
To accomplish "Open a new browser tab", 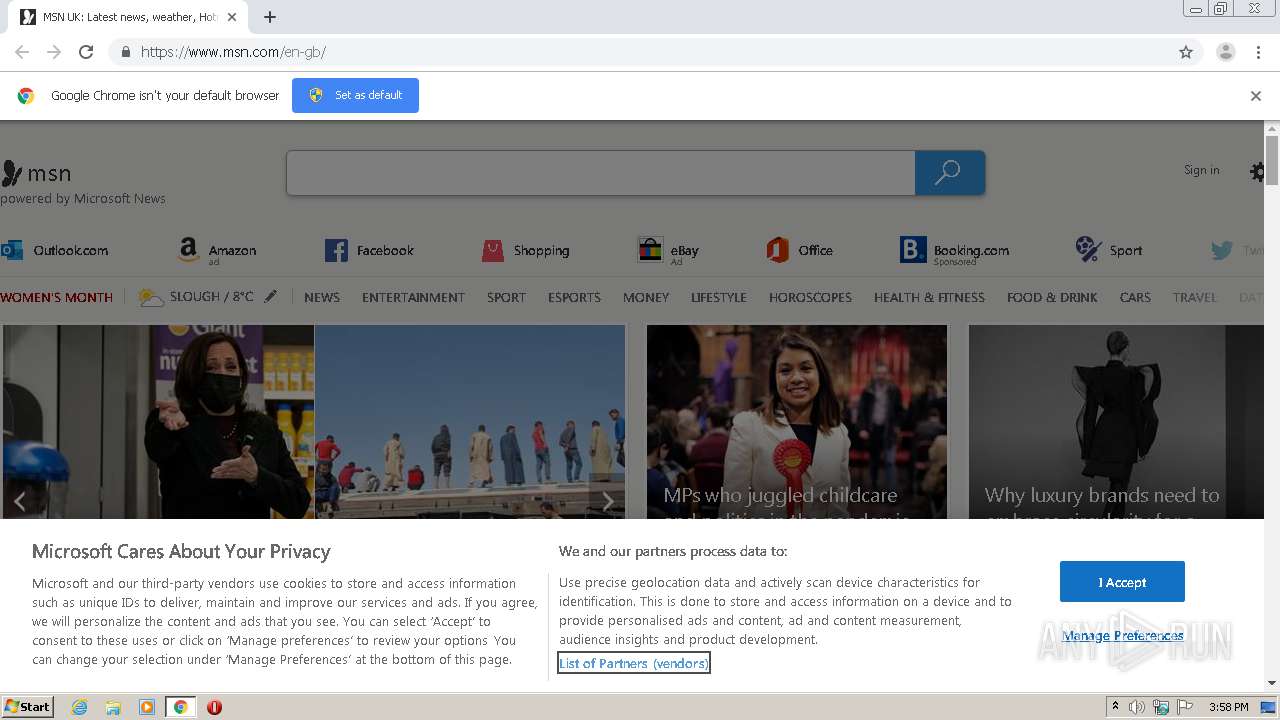I will (x=270, y=17).
